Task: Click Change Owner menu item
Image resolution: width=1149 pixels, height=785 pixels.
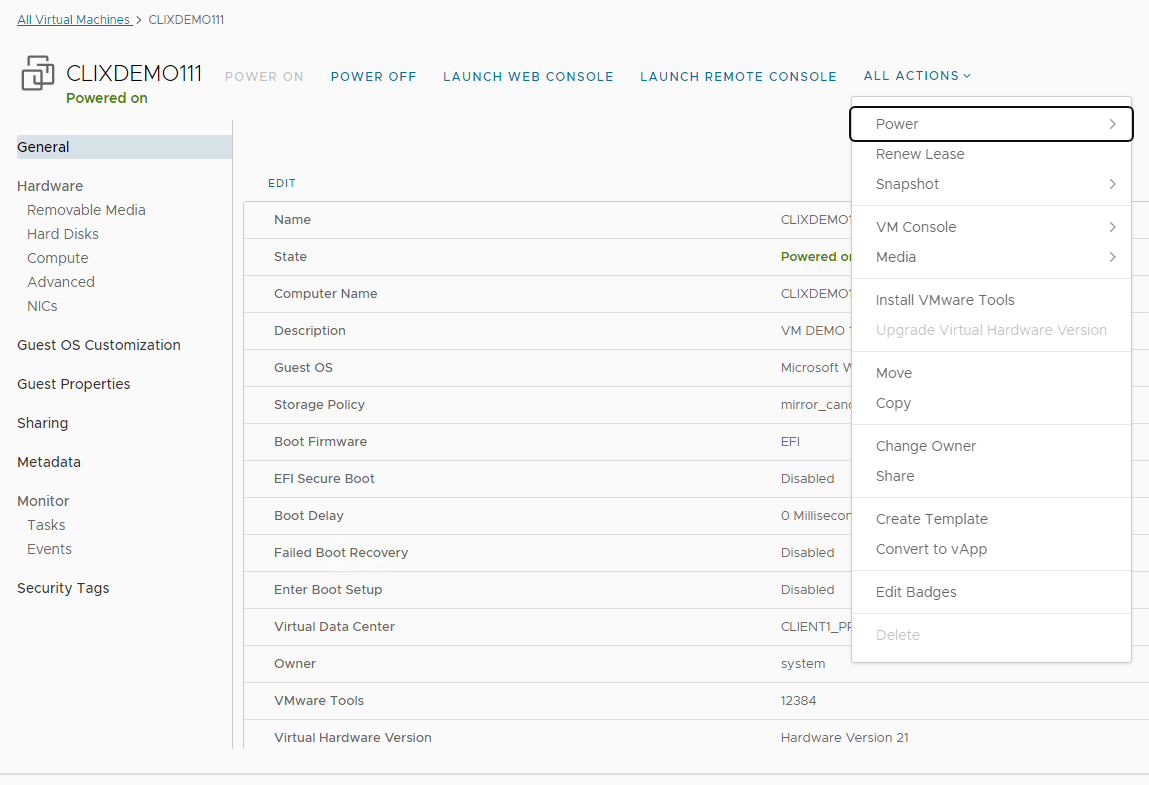Action: click(x=926, y=446)
